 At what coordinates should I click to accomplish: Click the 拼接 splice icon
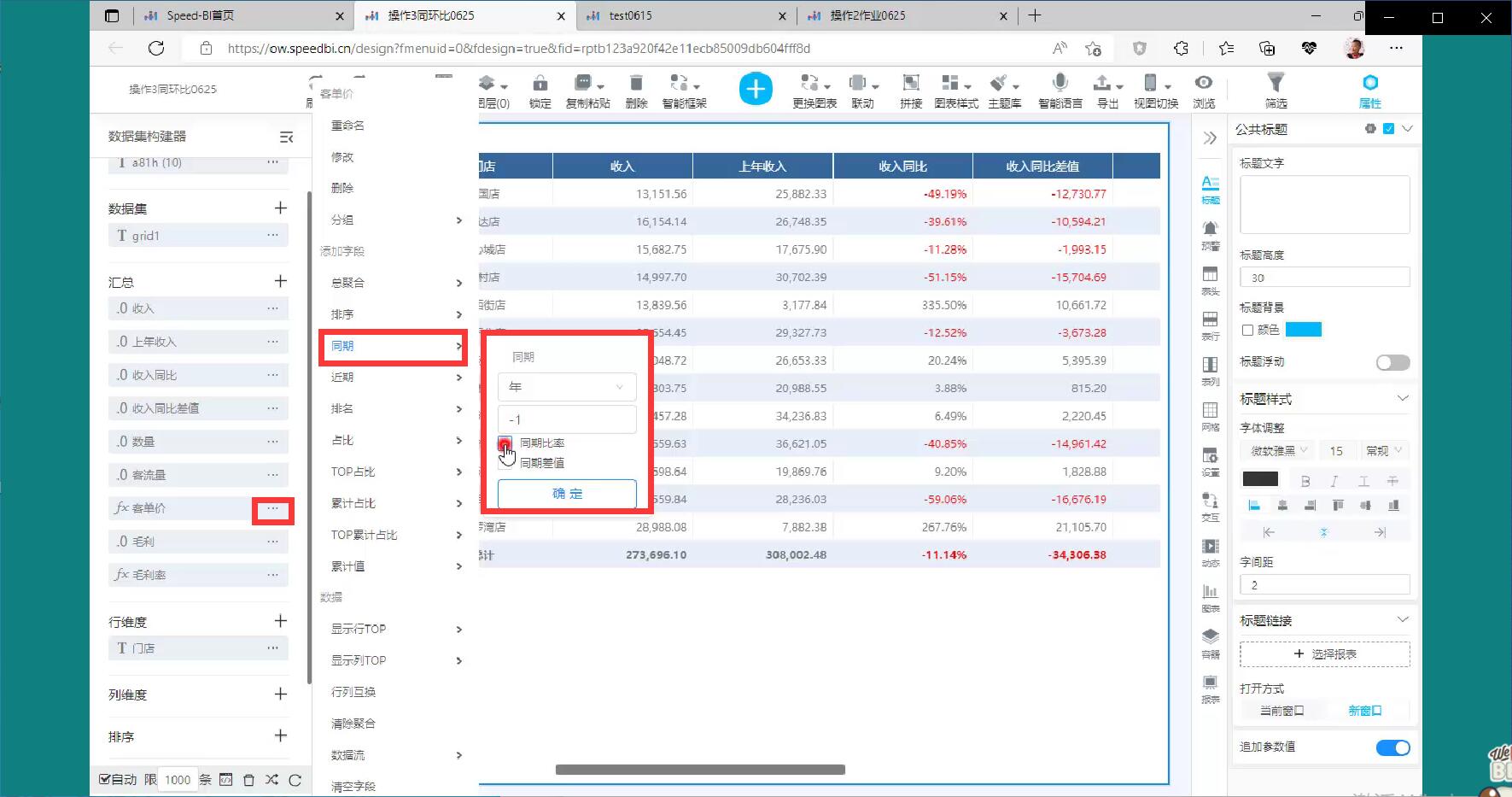click(911, 83)
